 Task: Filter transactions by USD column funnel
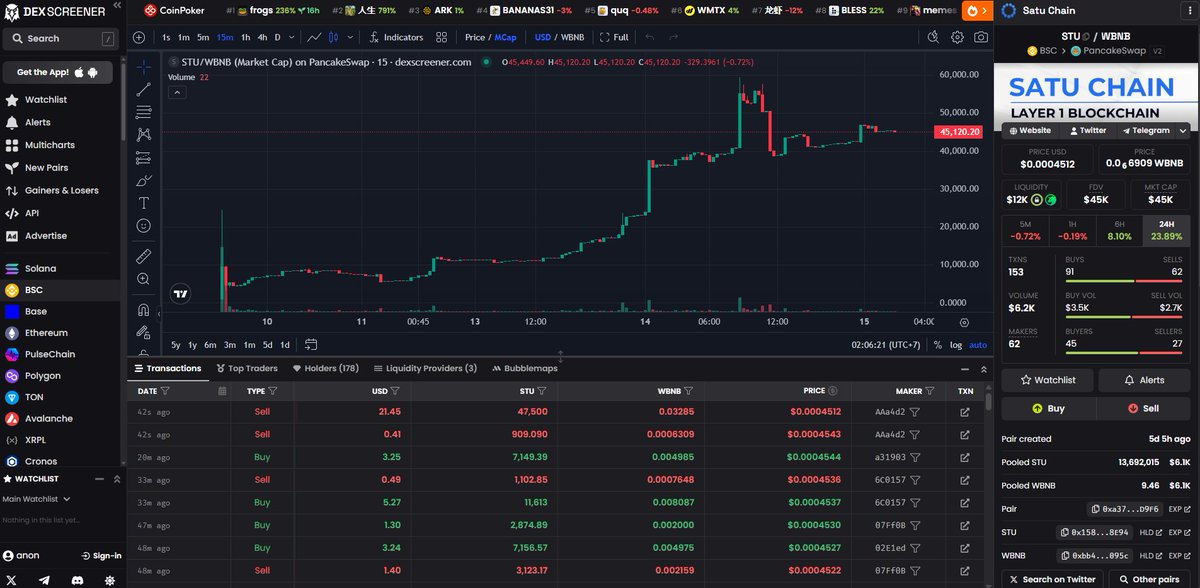pyautogui.click(x=395, y=391)
